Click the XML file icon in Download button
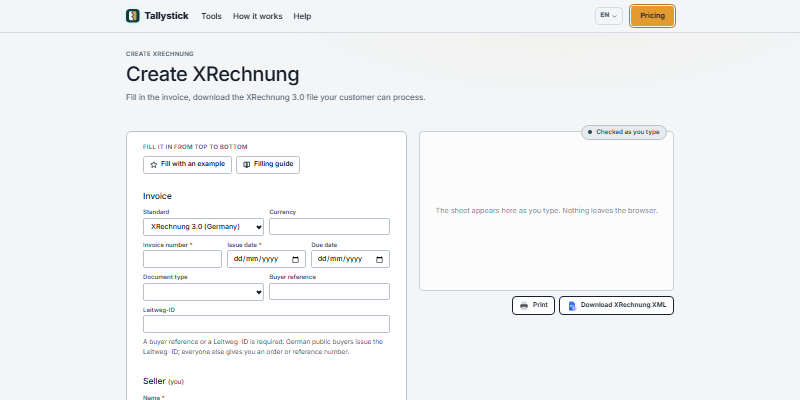This screenshot has width=800, height=400. (572, 306)
